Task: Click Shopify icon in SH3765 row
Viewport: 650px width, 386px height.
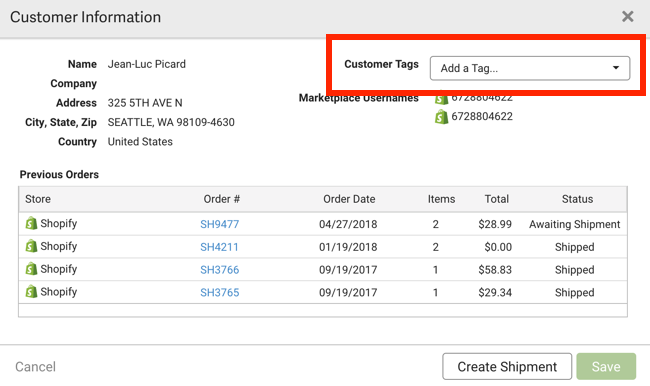Action: pos(31,292)
